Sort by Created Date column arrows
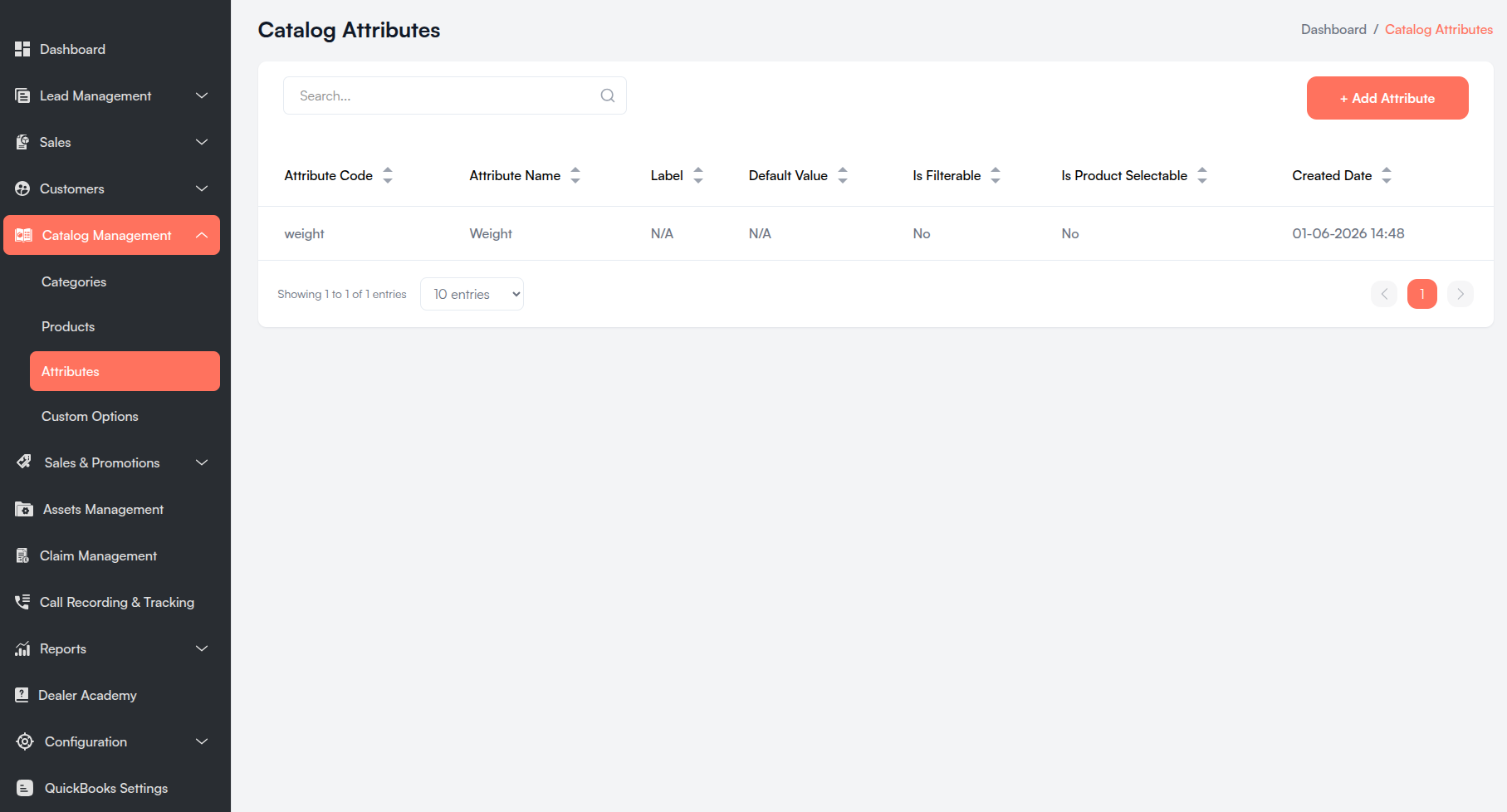This screenshot has height=812, width=1507. (x=1387, y=175)
